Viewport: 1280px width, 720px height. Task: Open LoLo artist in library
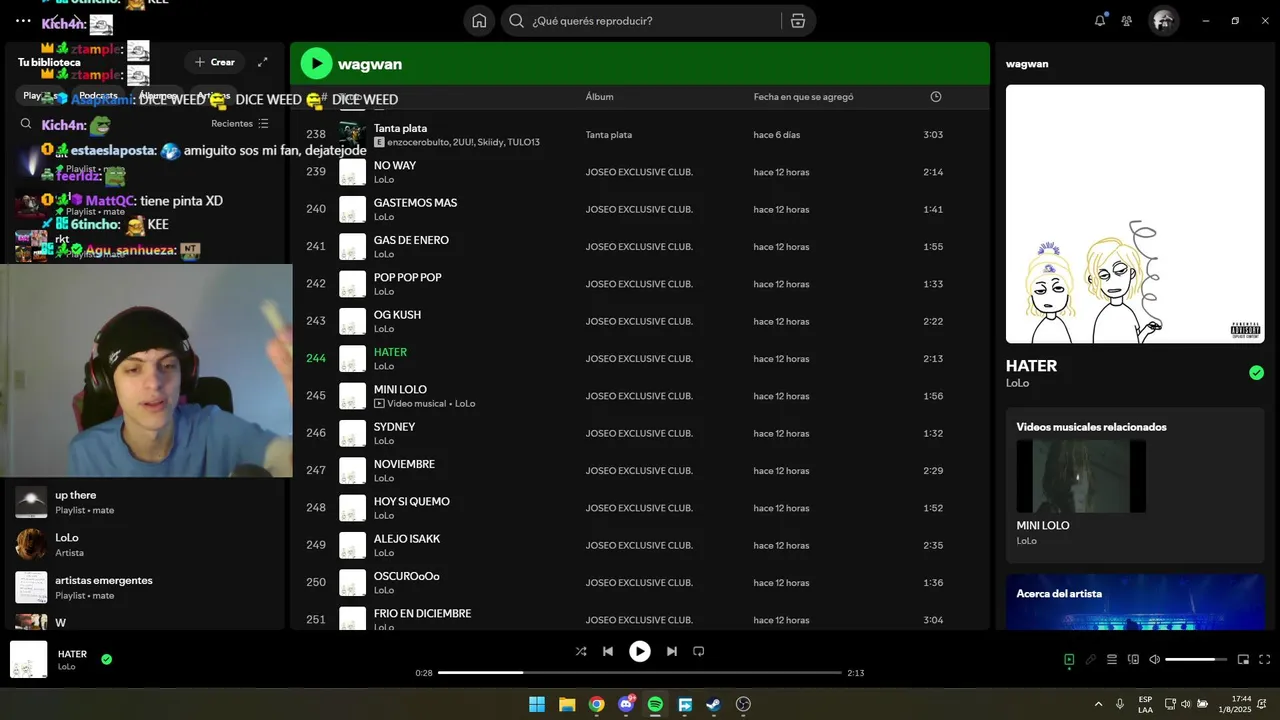(x=146, y=545)
